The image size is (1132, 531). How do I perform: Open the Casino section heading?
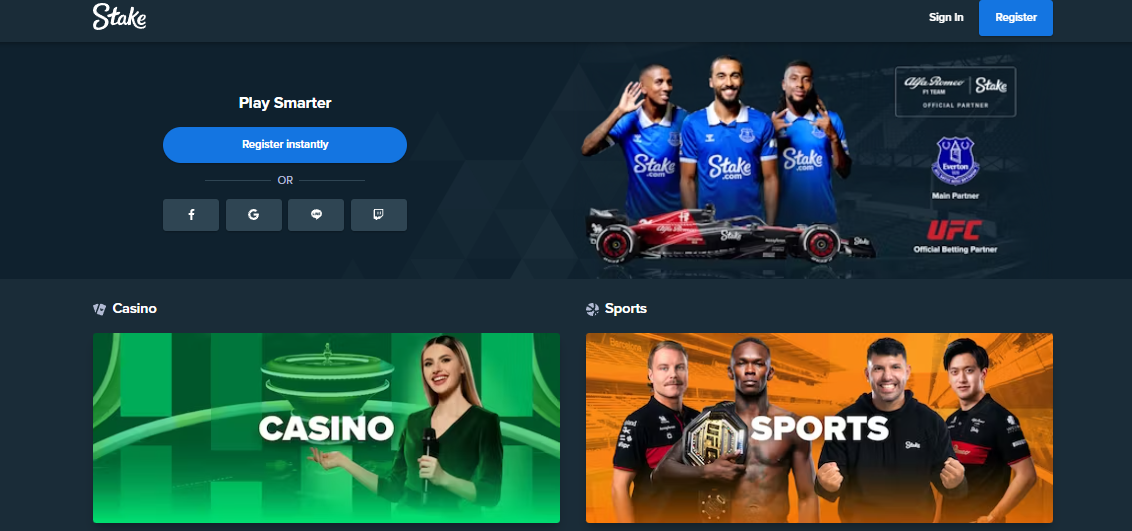134,309
